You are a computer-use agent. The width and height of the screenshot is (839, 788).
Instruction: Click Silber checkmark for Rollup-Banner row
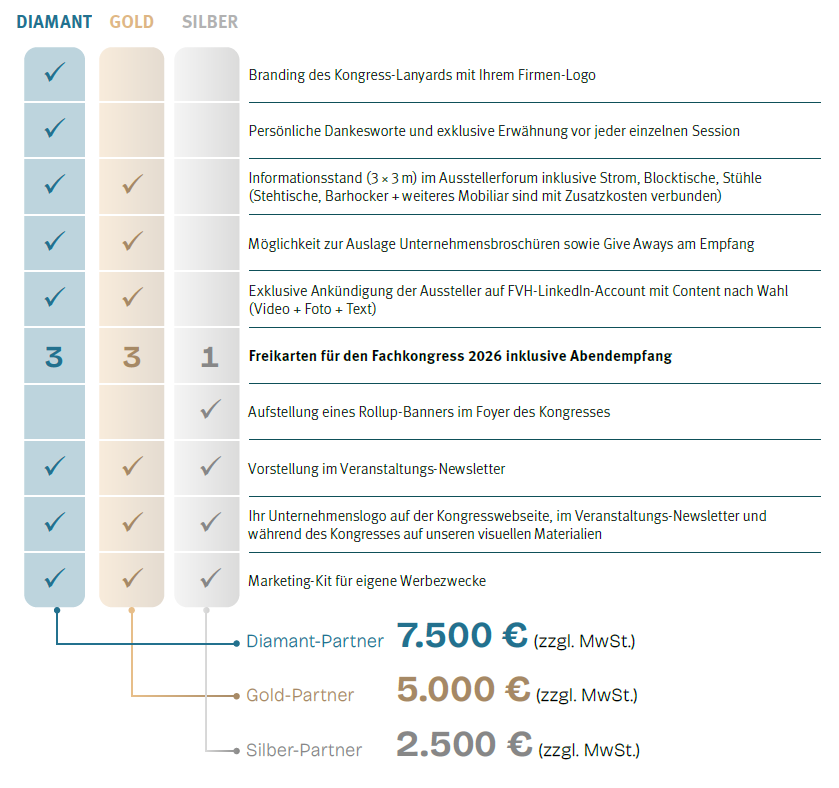[209, 409]
